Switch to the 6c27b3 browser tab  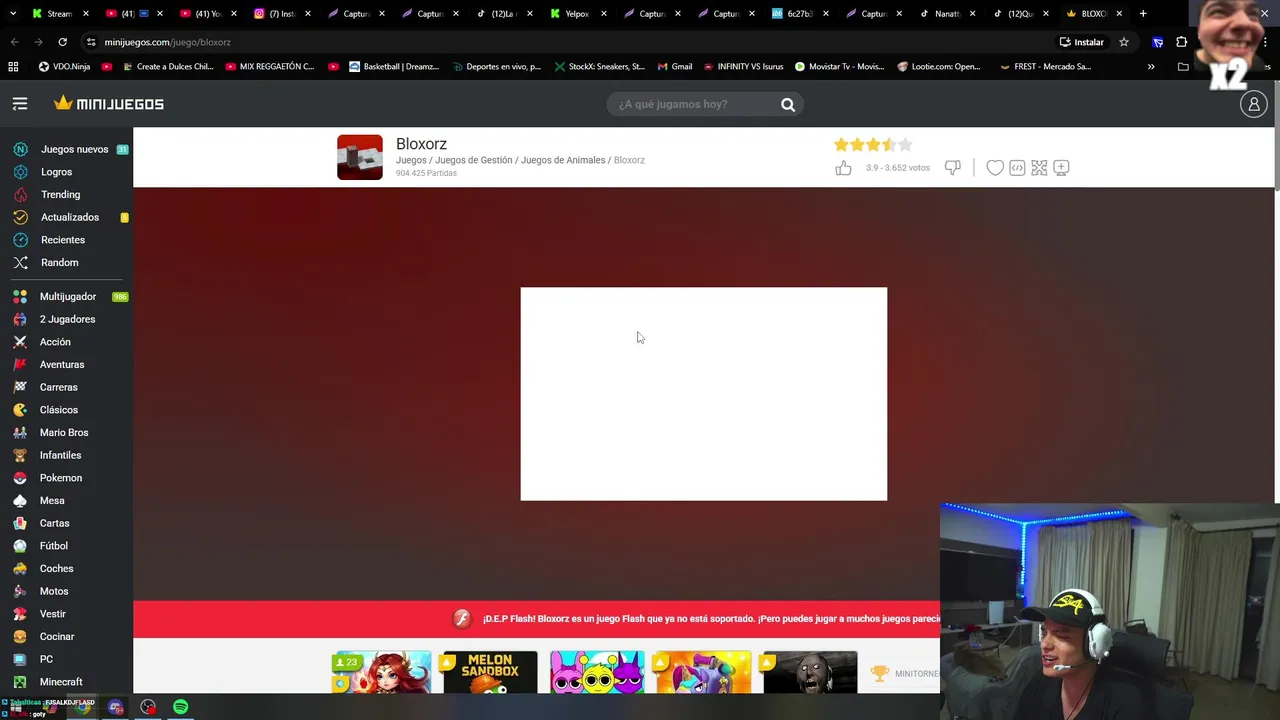[799, 14]
